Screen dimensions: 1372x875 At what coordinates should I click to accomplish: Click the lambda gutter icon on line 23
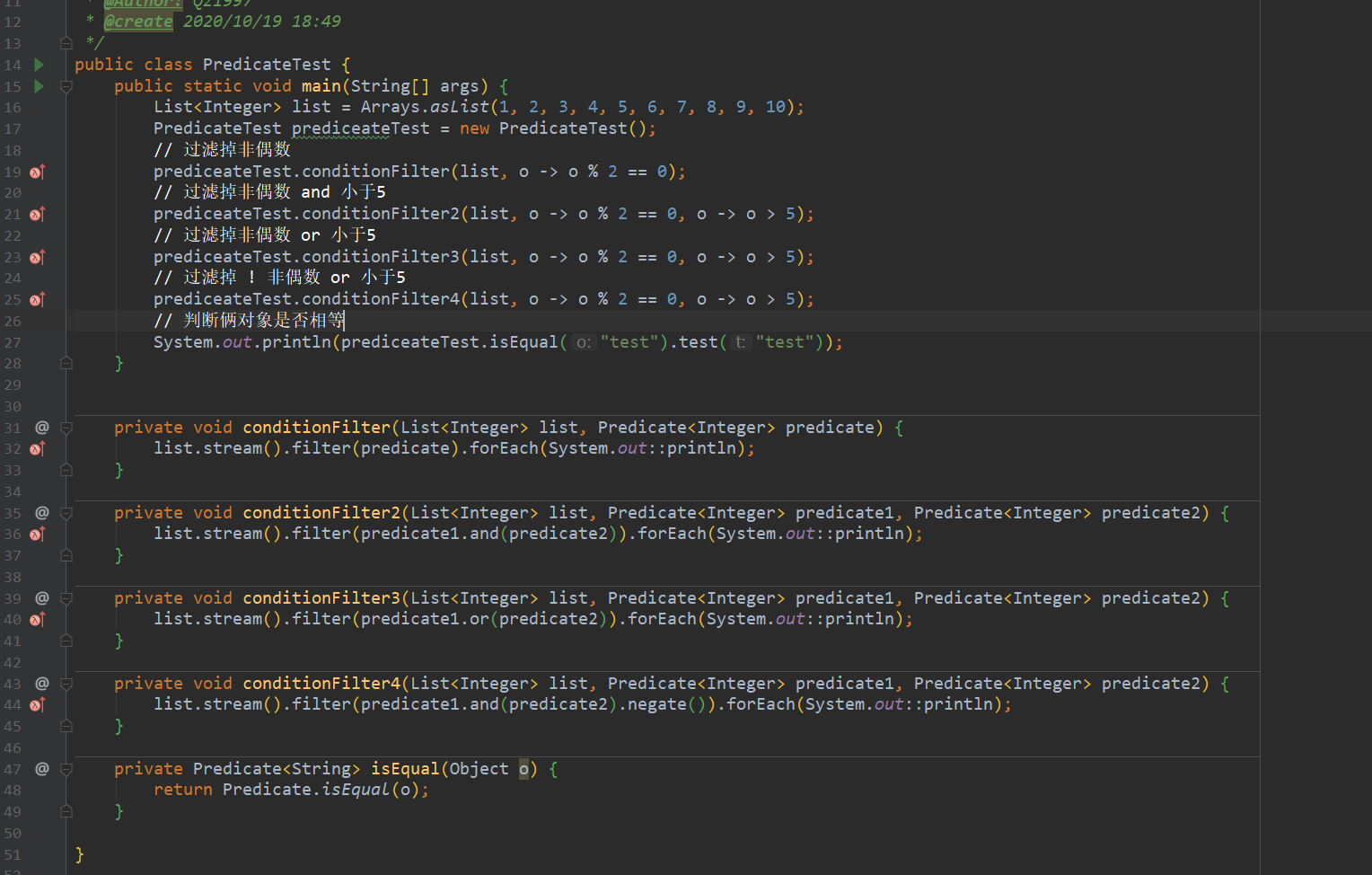(37, 257)
